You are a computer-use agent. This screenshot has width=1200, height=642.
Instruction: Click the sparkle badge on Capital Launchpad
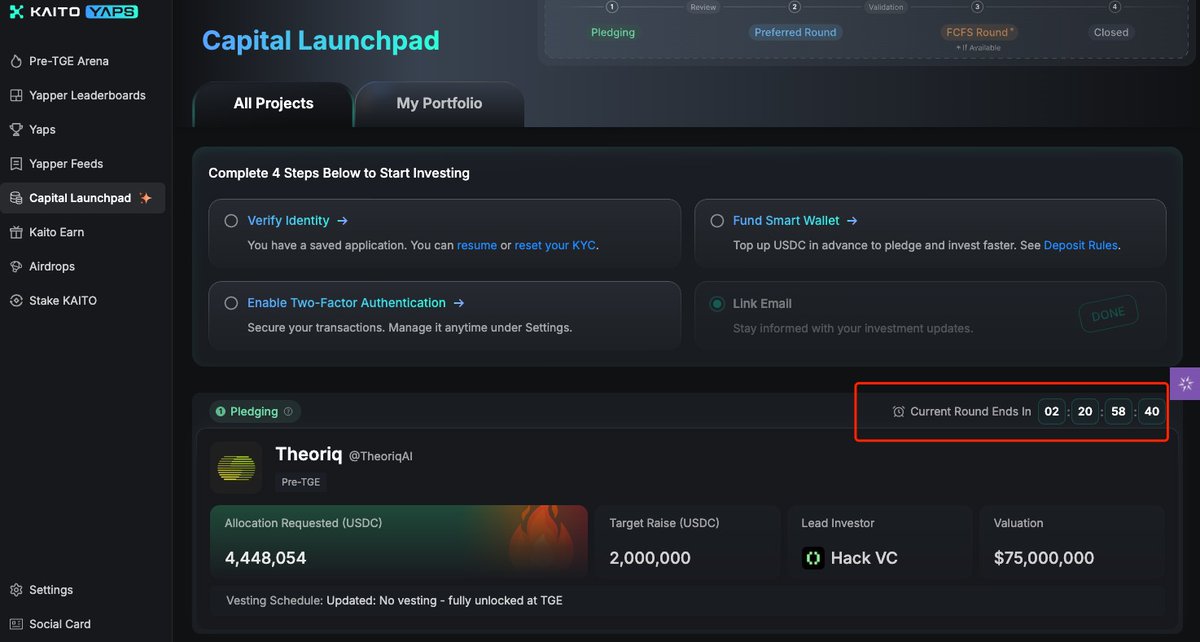tap(146, 198)
